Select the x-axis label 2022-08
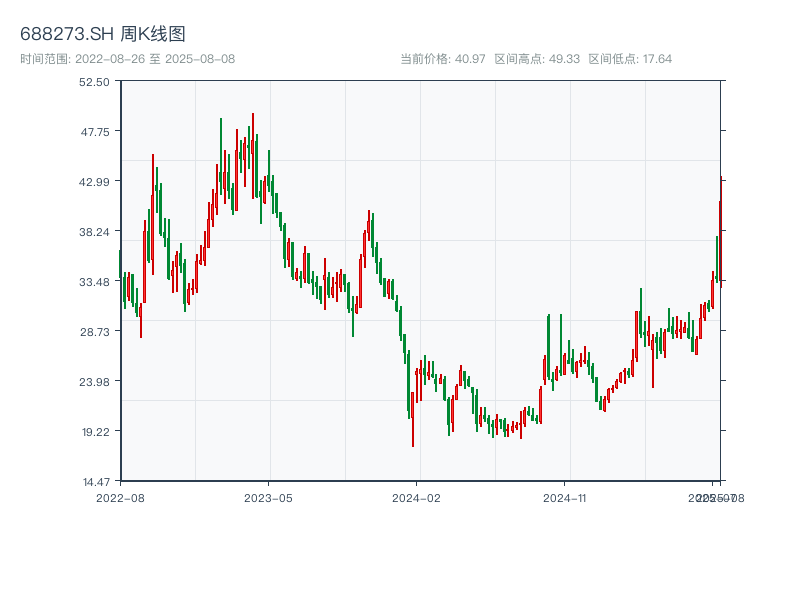 point(120,498)
